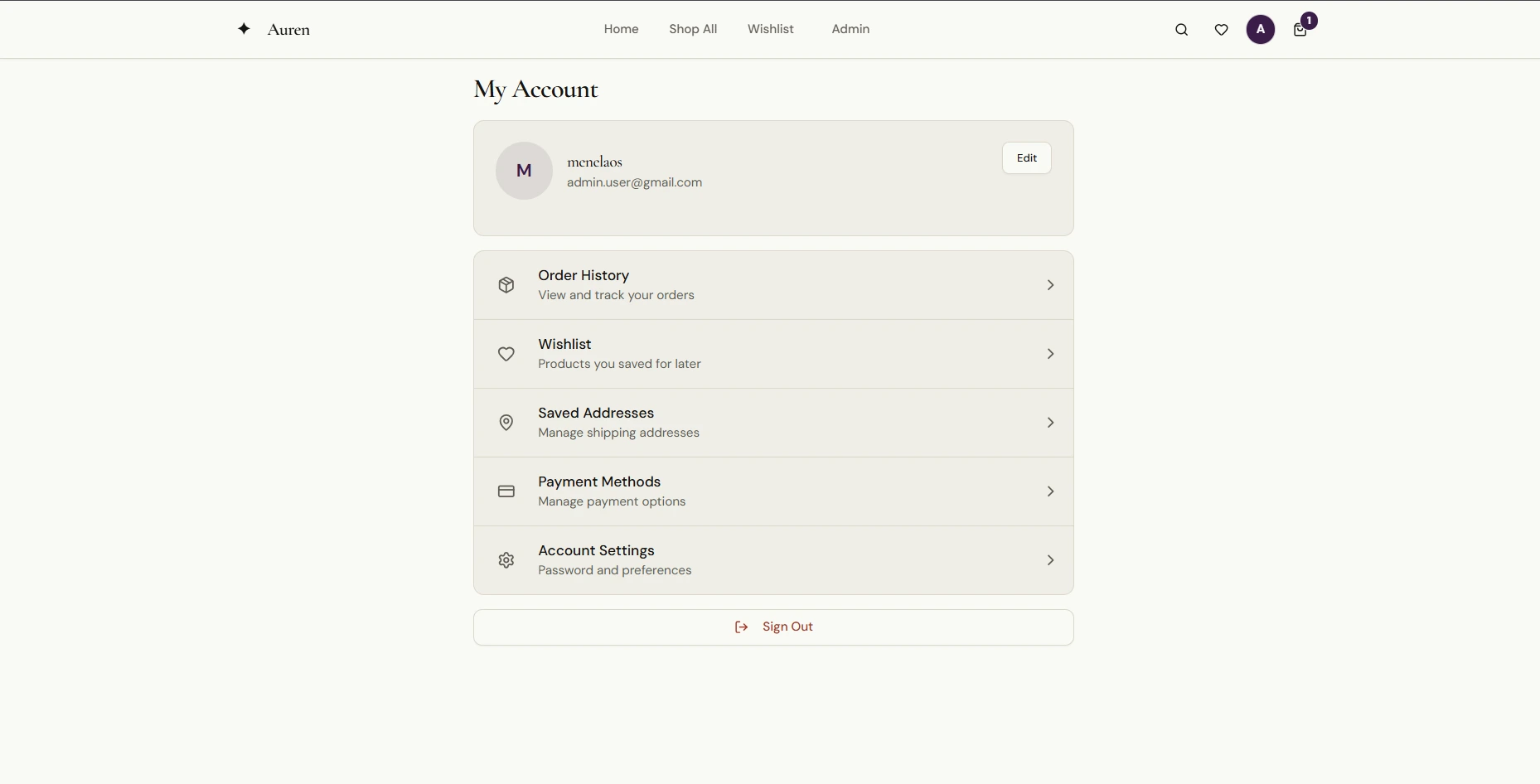
Task: Click the Order History package icon
Action: [506, 284]
